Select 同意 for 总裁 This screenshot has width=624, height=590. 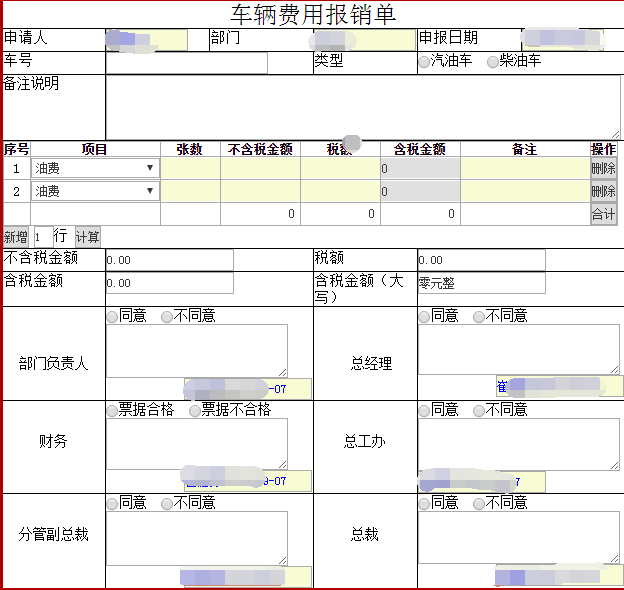424,503
